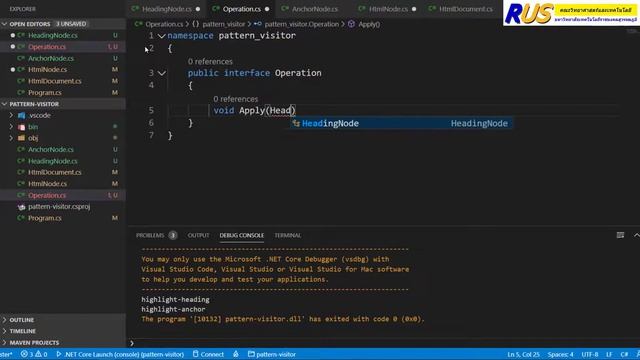Screen dimensions: 640x360
Task: Change language mode C# in status bar
Action: 624,354
